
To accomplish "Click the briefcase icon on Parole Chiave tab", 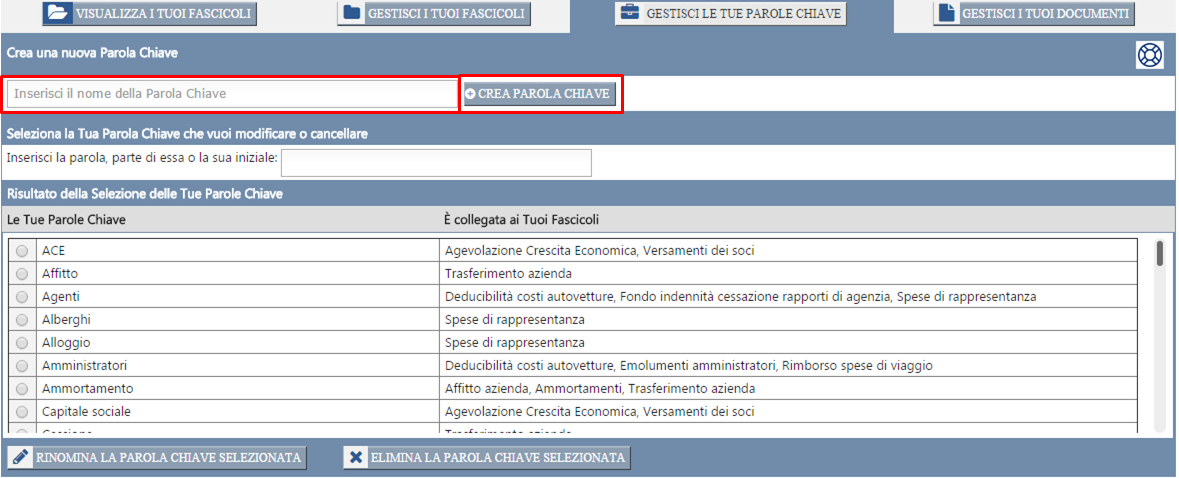I will click(630, 14).
